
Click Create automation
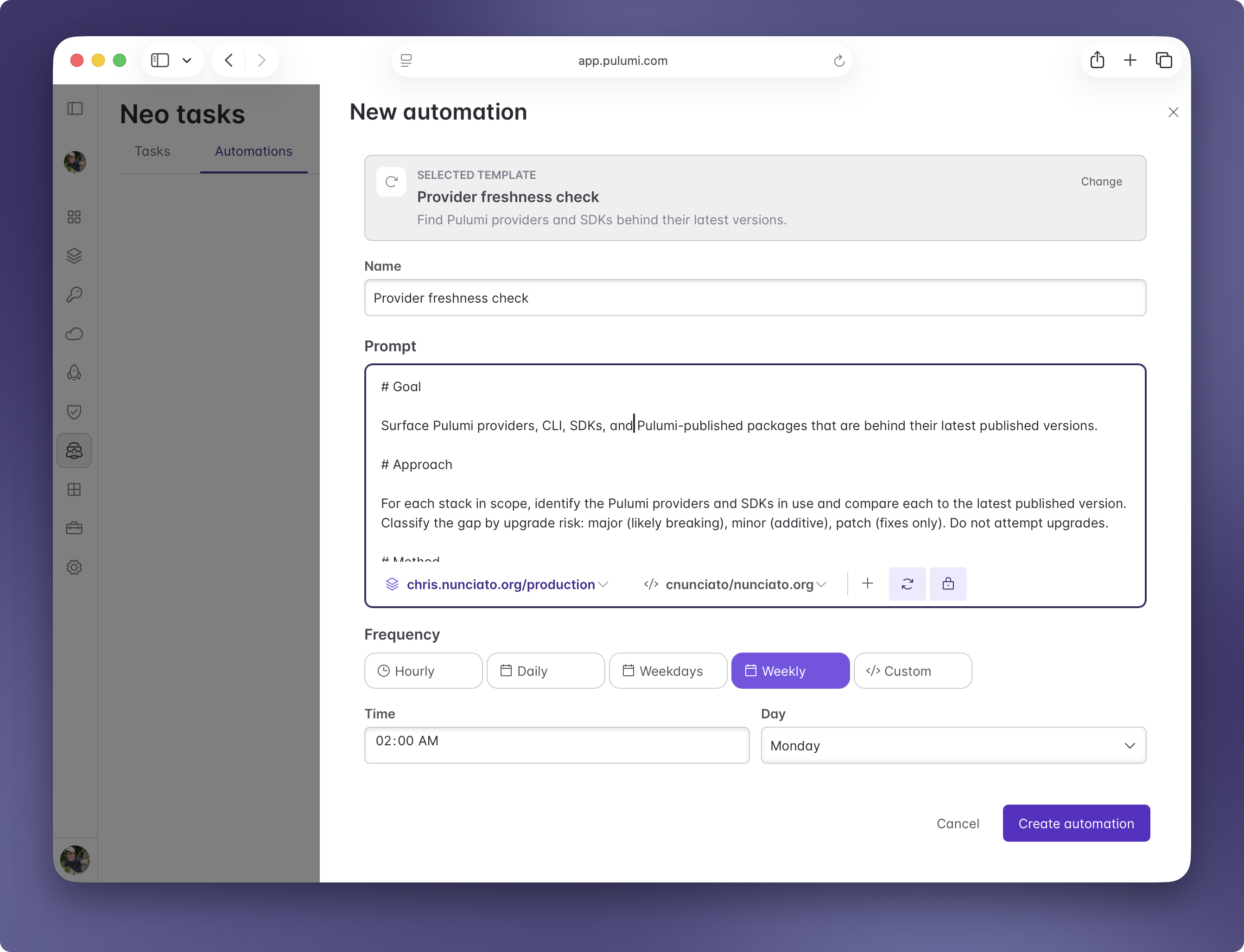point(1076,823)
